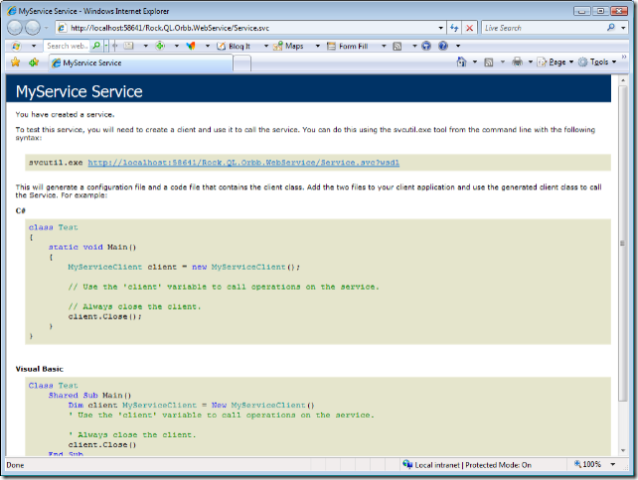The width and height of the screenshot is (638, 480).
Task: Click the Maps toolbar button
Action: (289, 46)
